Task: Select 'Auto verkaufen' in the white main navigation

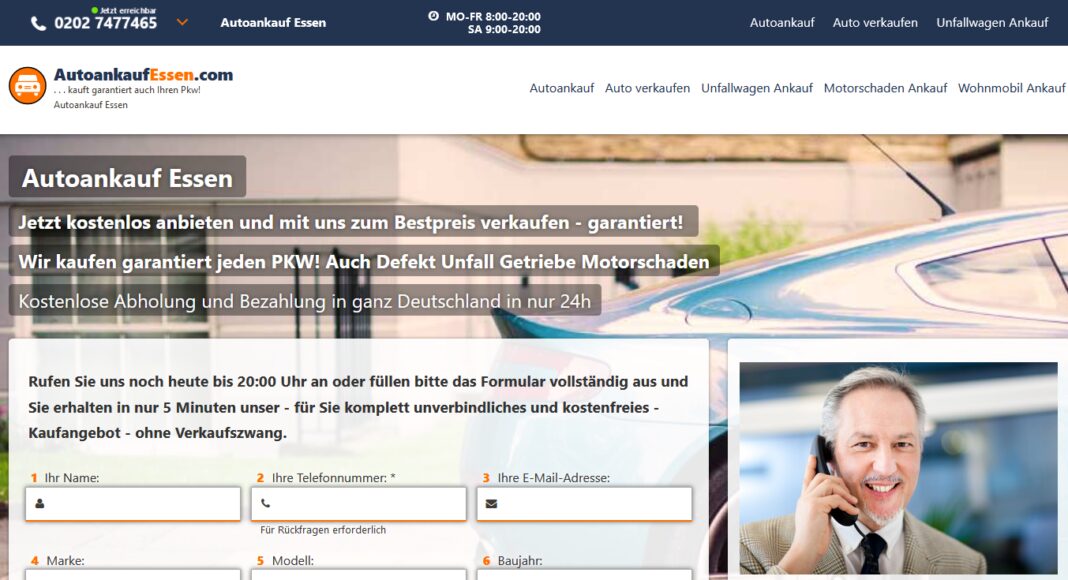Action: coord(648,88)
